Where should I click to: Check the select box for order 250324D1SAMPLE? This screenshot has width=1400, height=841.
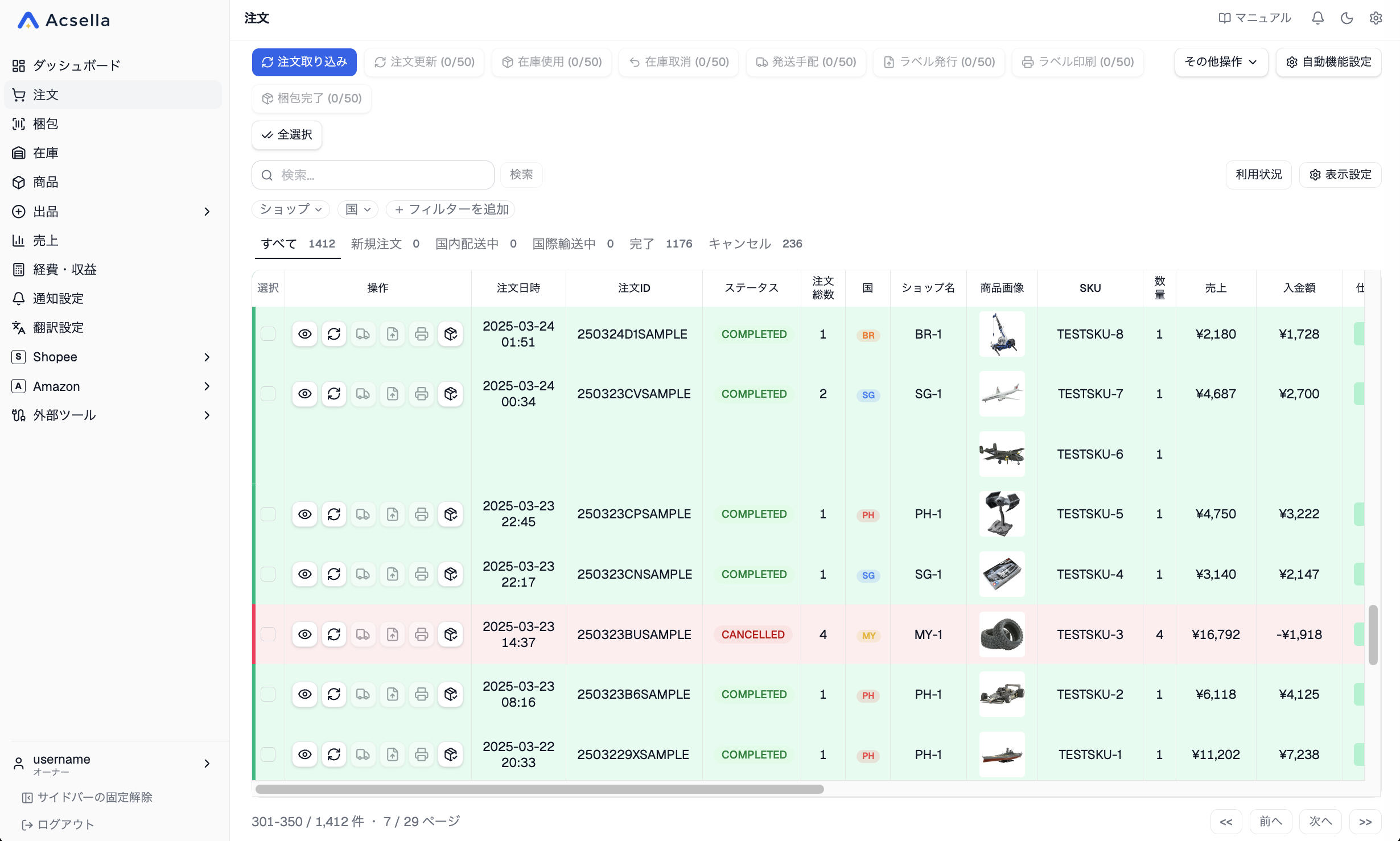point(268,334)
